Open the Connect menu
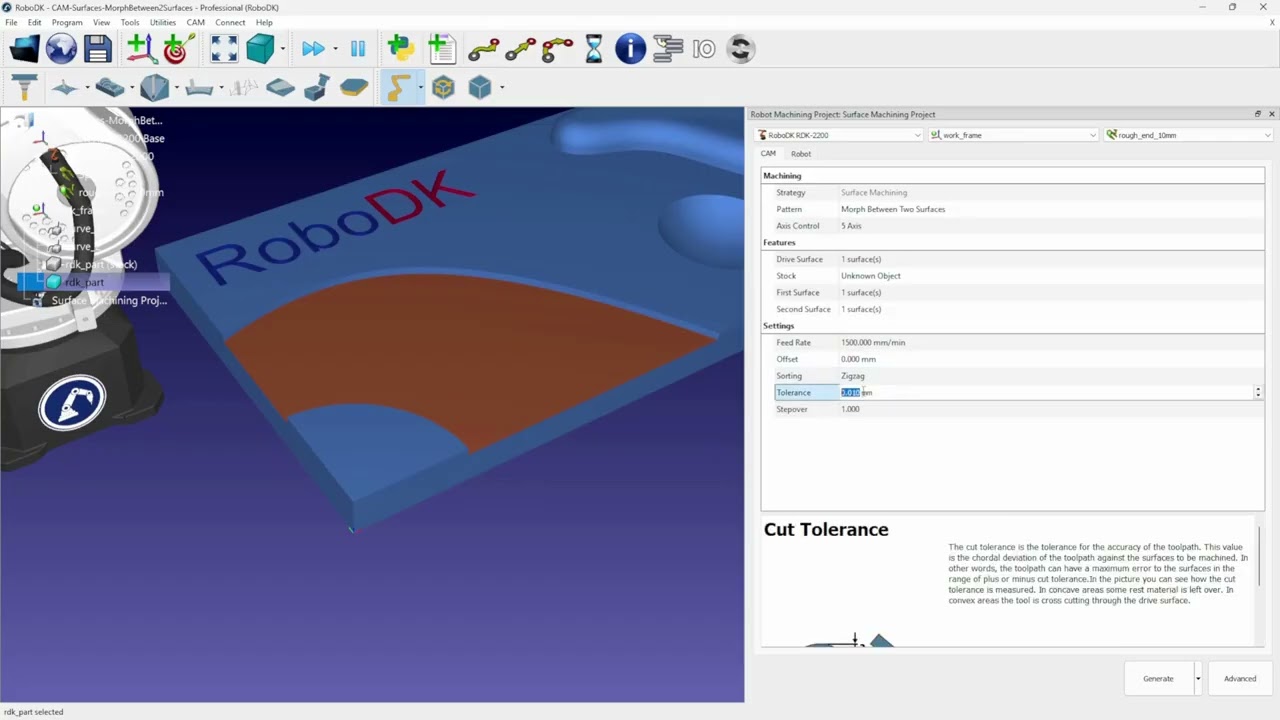1280x720 pixels. point(230,22)
